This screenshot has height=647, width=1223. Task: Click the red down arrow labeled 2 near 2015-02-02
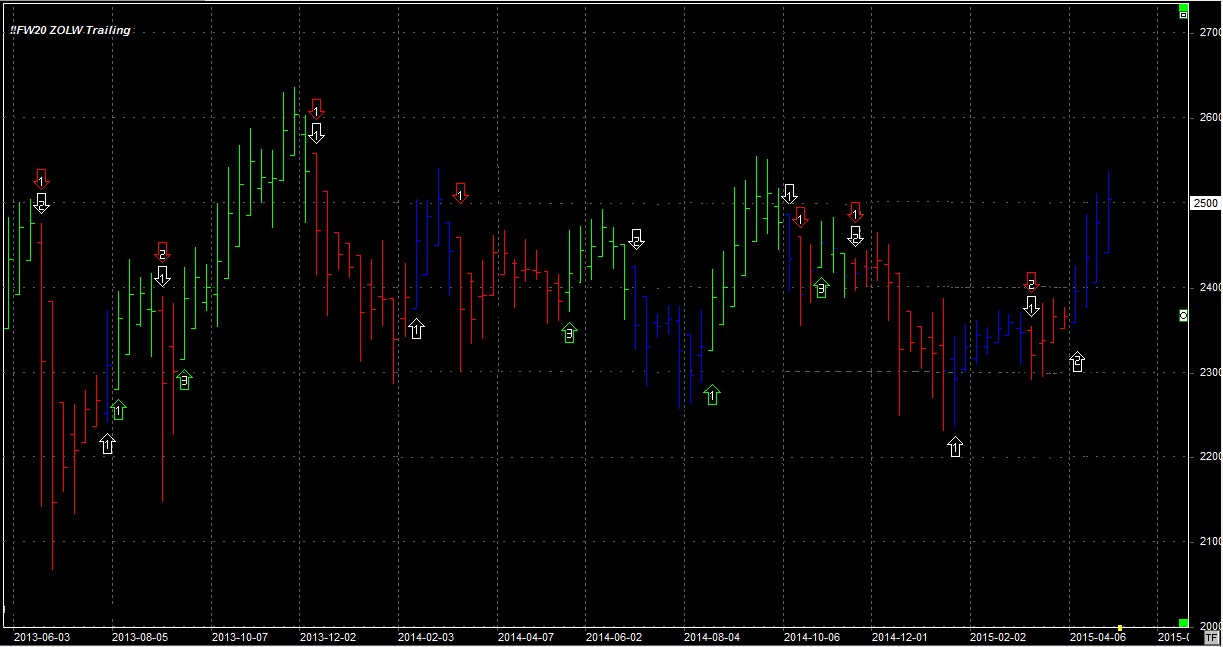coord(1032,281)
